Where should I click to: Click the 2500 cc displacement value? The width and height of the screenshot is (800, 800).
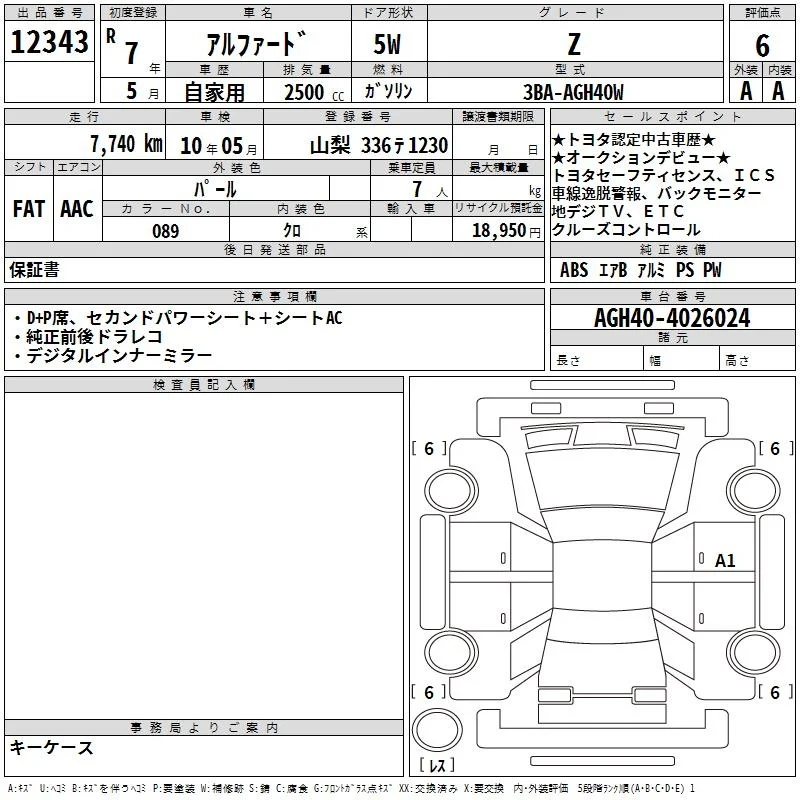click(314, 92)
